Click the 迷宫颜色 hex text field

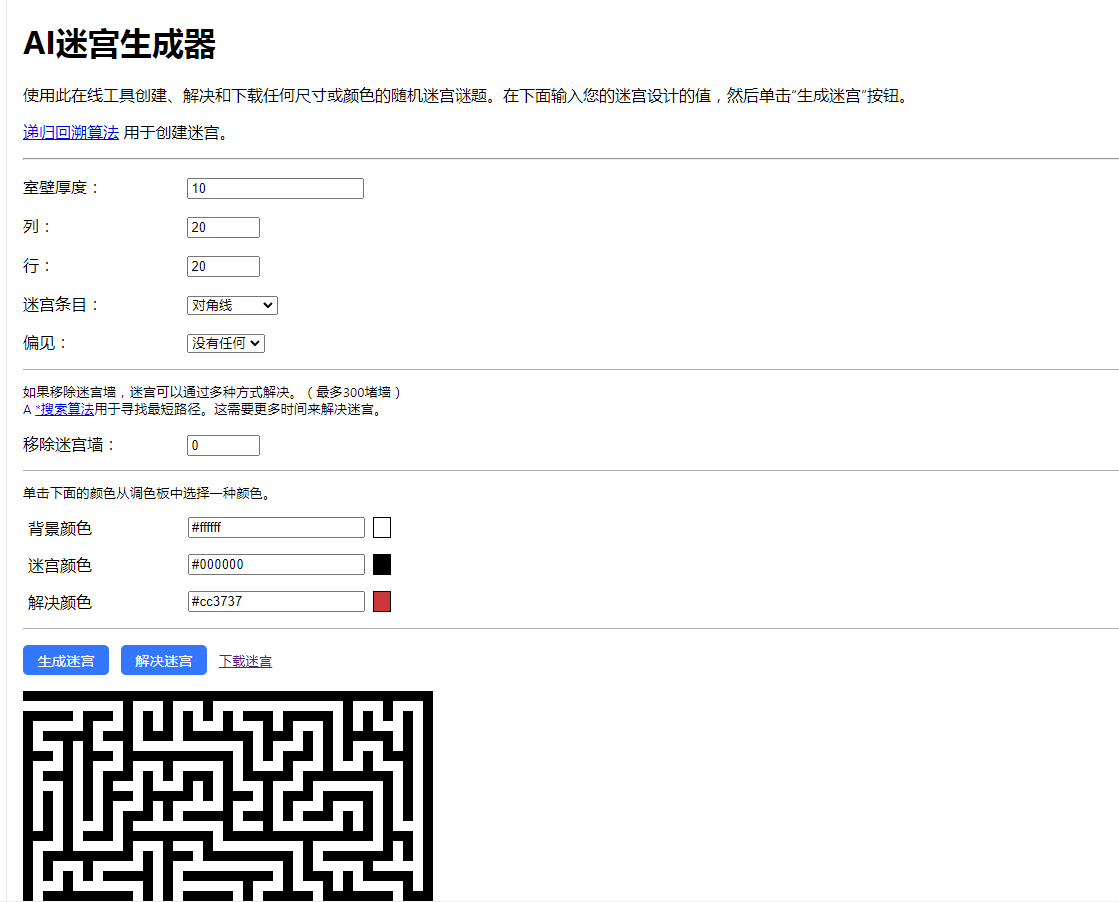[x=275, y=564]
